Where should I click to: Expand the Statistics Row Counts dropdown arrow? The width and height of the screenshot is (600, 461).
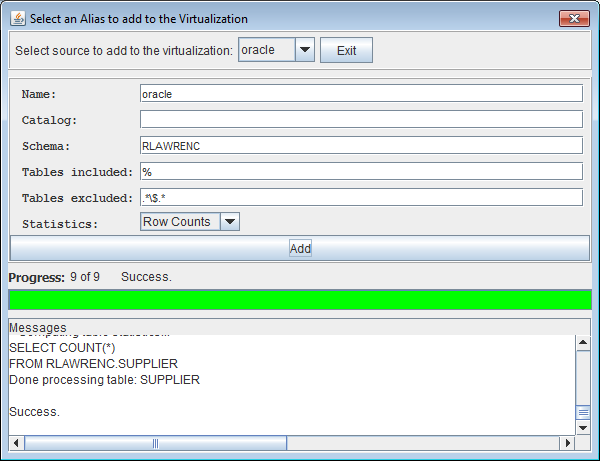click(230, 223)
